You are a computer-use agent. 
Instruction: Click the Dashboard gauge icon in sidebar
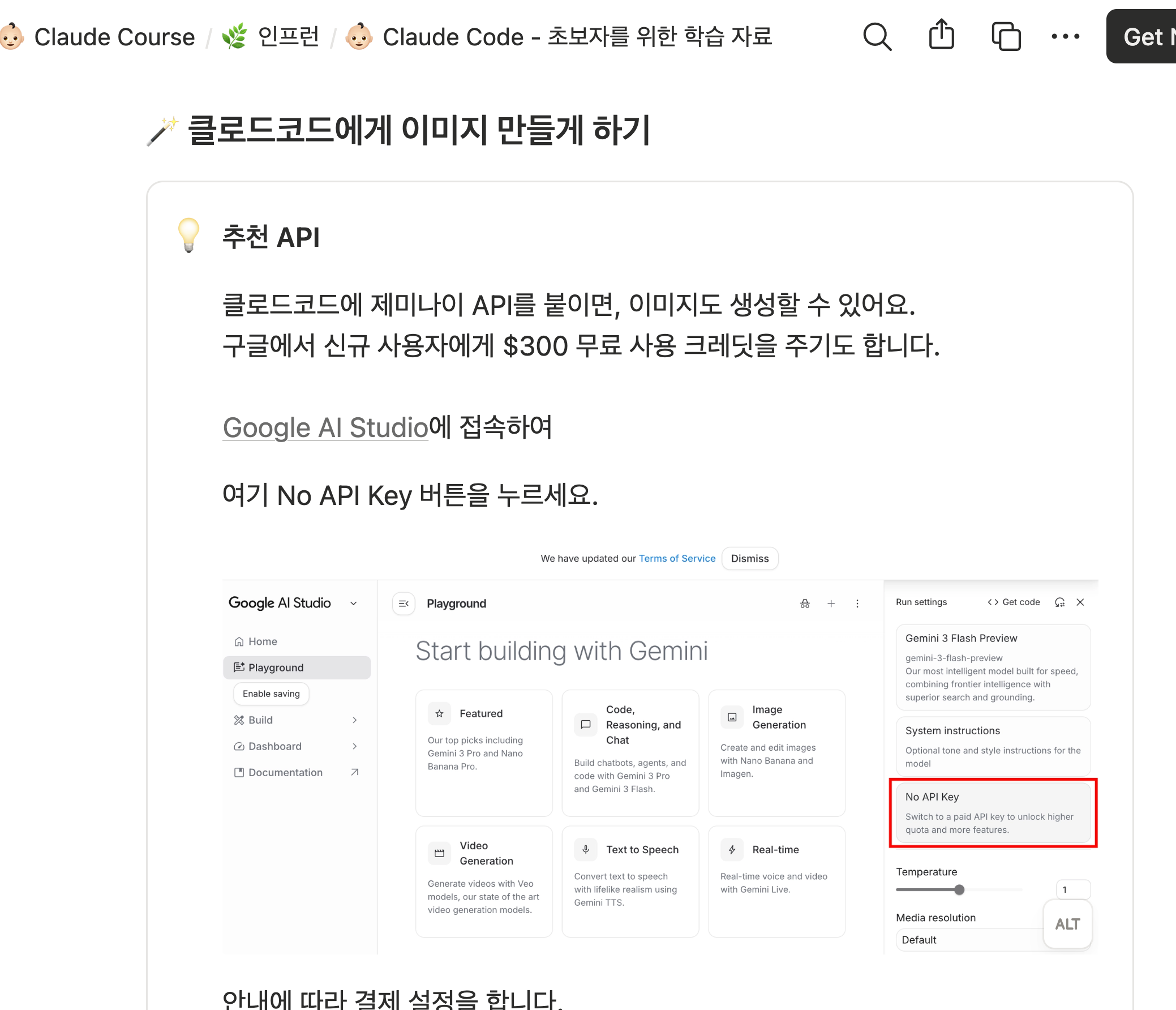239,746
